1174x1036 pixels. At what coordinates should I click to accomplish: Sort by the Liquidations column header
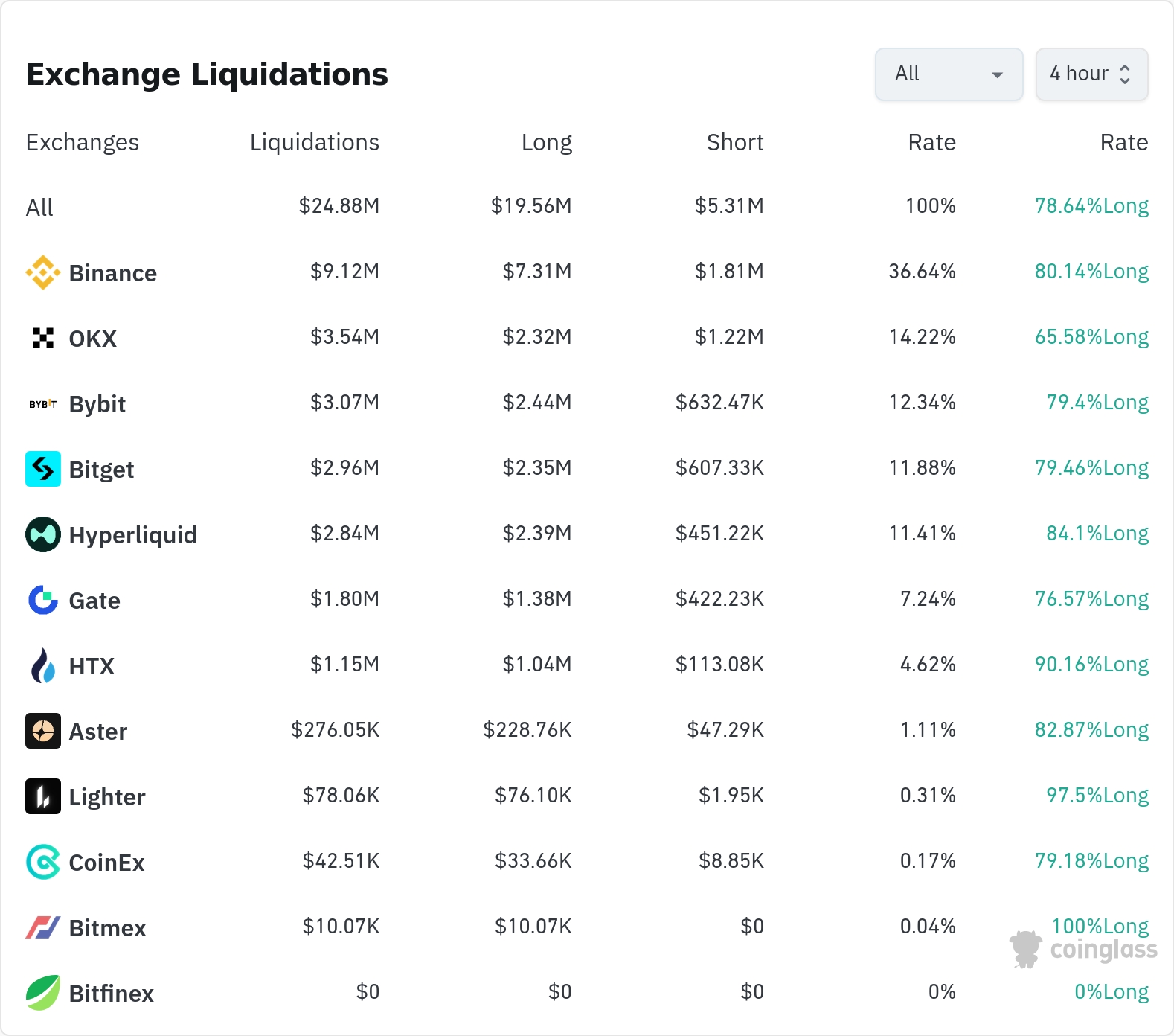[x=314, y=142]
